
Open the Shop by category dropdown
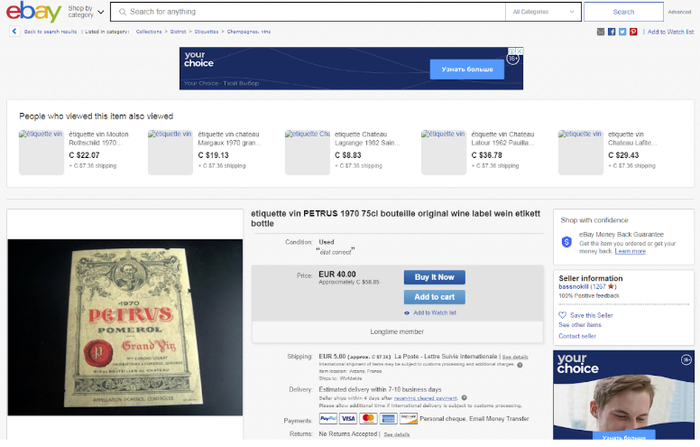86,12
